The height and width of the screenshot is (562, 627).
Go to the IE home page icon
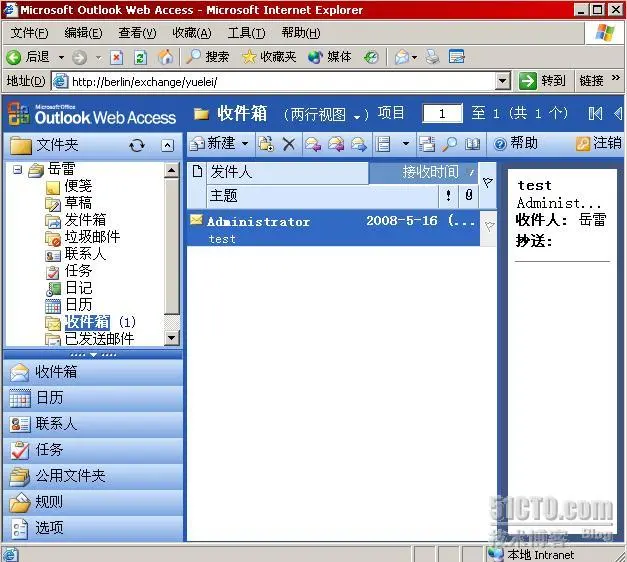166,57
